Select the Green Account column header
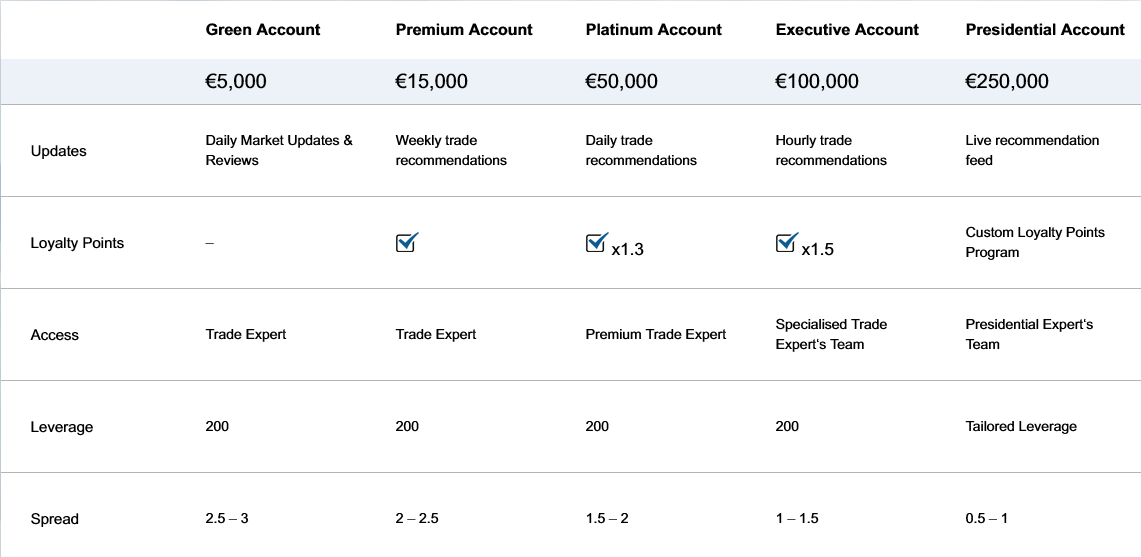 click(x=263, y=30)
